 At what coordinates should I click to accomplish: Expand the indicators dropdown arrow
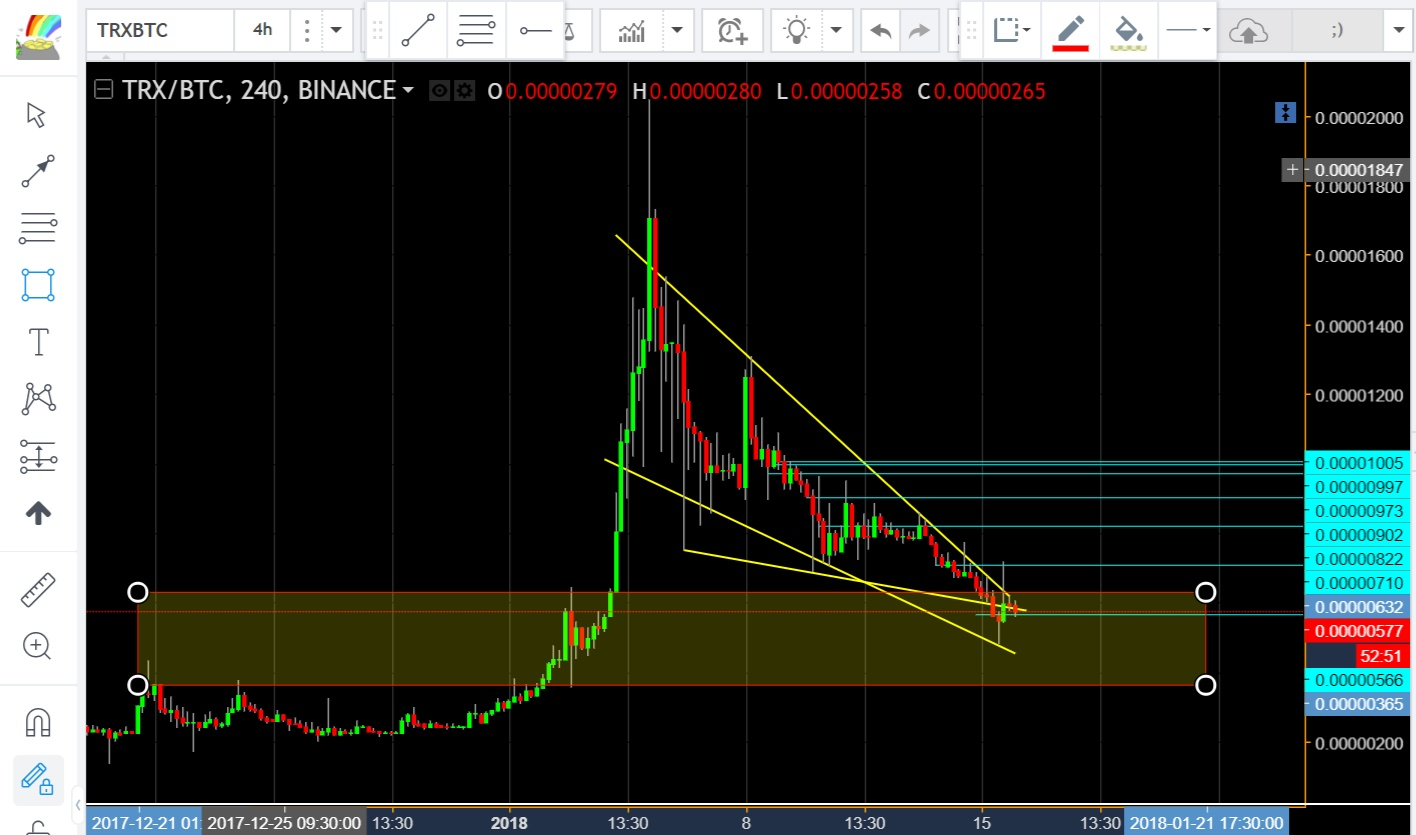[681, 31]
